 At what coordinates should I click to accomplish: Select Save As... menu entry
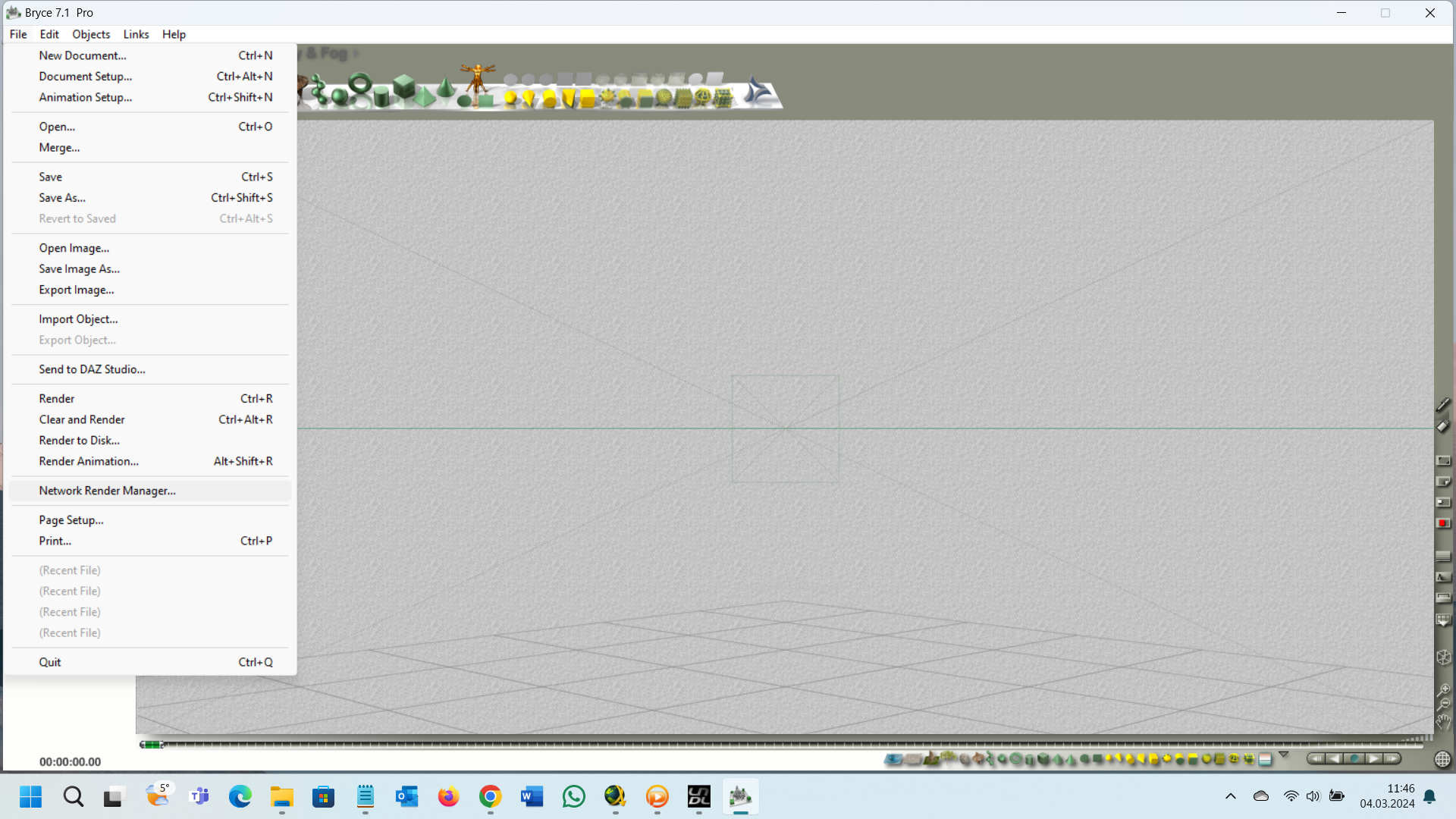click(150, 198)
